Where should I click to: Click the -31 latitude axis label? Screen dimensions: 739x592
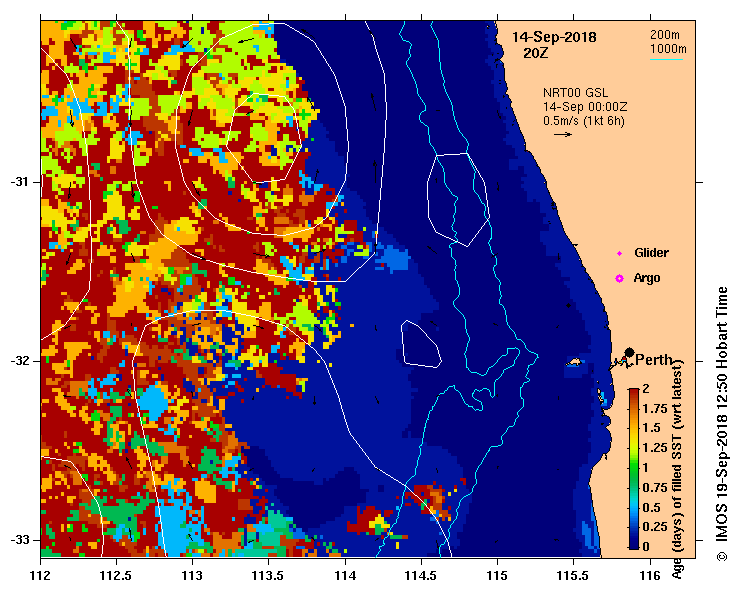click(19, 182)
